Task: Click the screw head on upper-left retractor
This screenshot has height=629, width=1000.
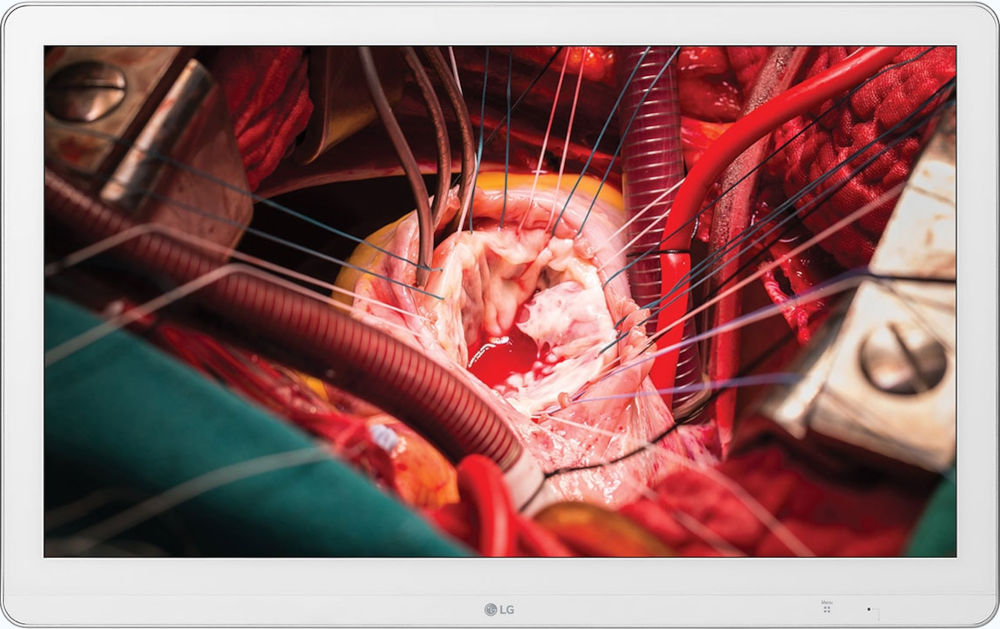Action: (86, 92)
